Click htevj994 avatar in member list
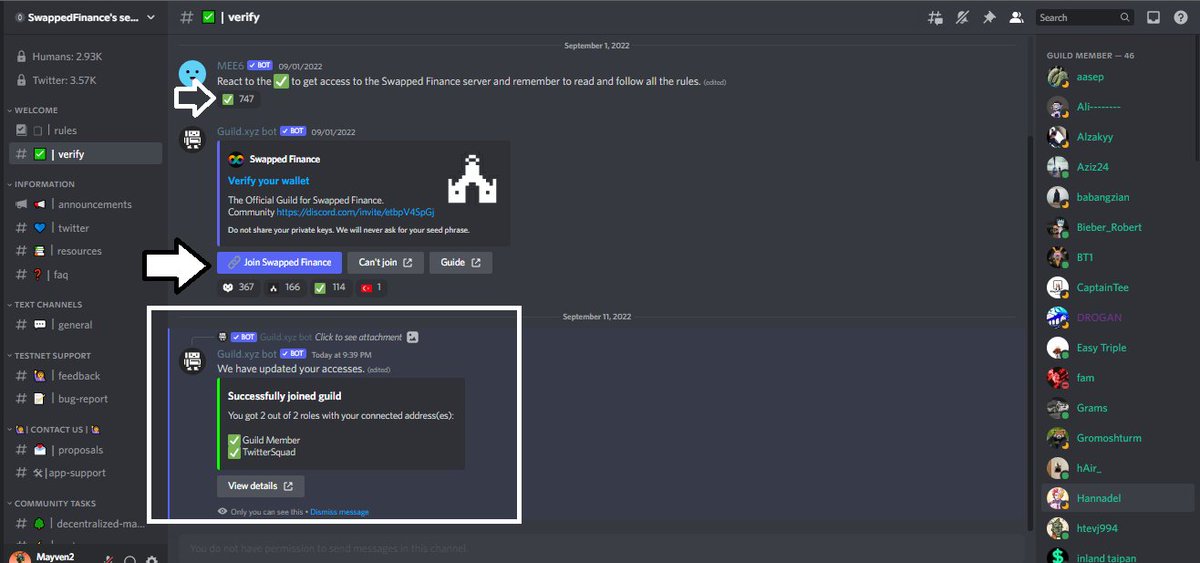 (x=1058, y=527)
